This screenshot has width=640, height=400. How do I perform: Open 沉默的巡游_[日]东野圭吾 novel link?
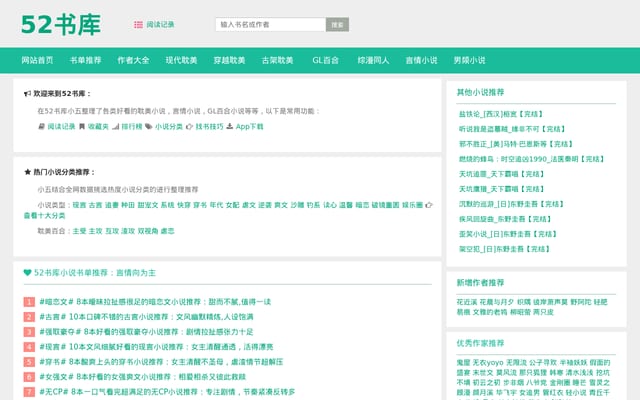click(x=511, y=204)
